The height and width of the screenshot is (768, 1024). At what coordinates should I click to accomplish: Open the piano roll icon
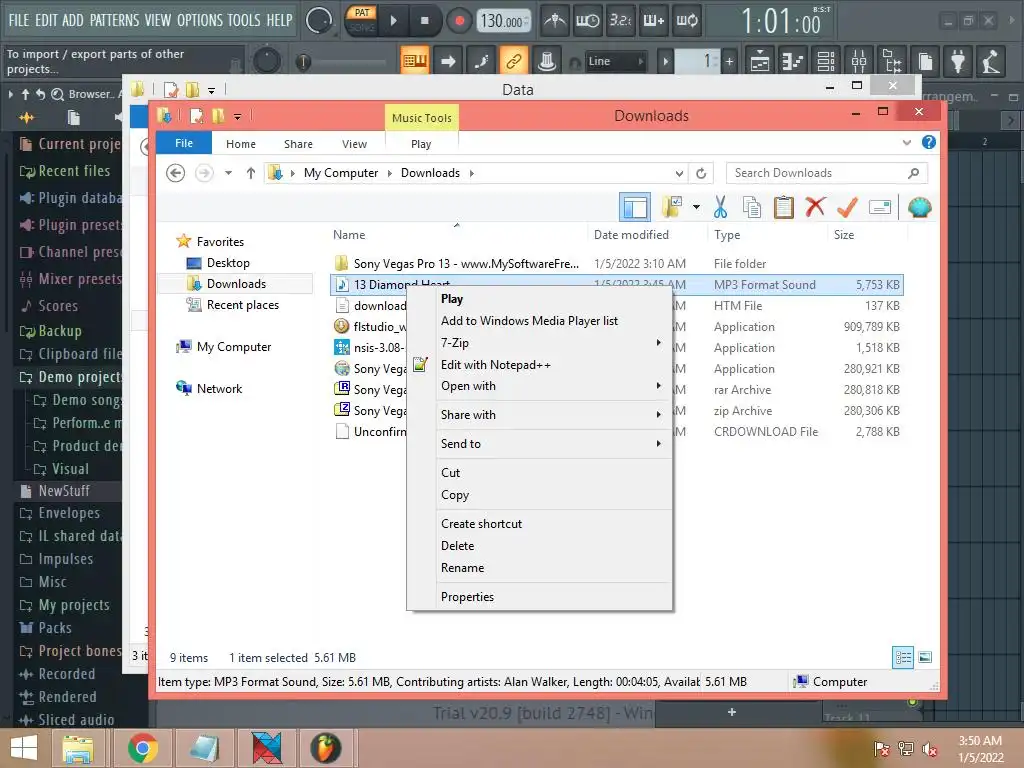point(793,61)
